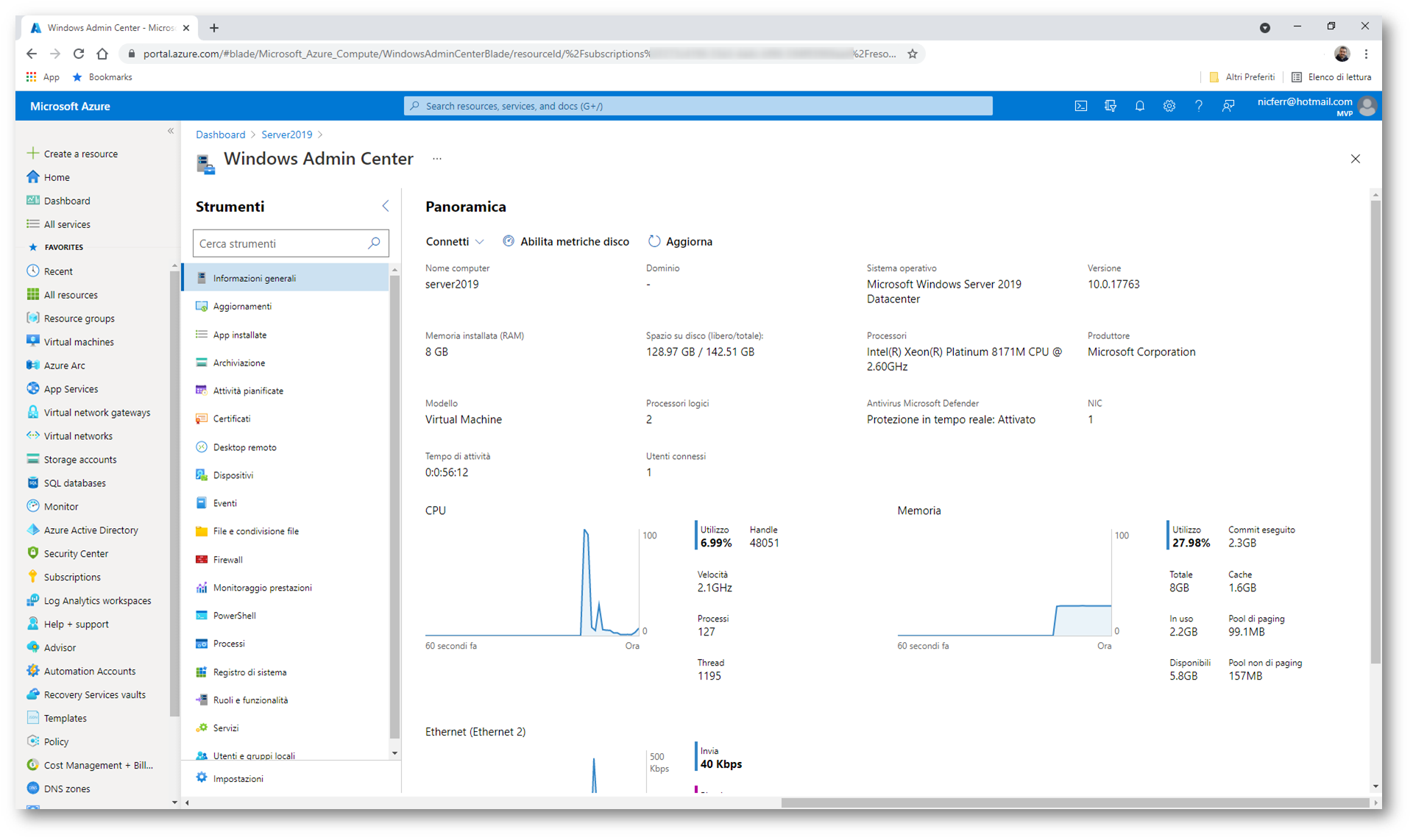Close the Windows Admin Center browser tab

[x=186, y=28]
